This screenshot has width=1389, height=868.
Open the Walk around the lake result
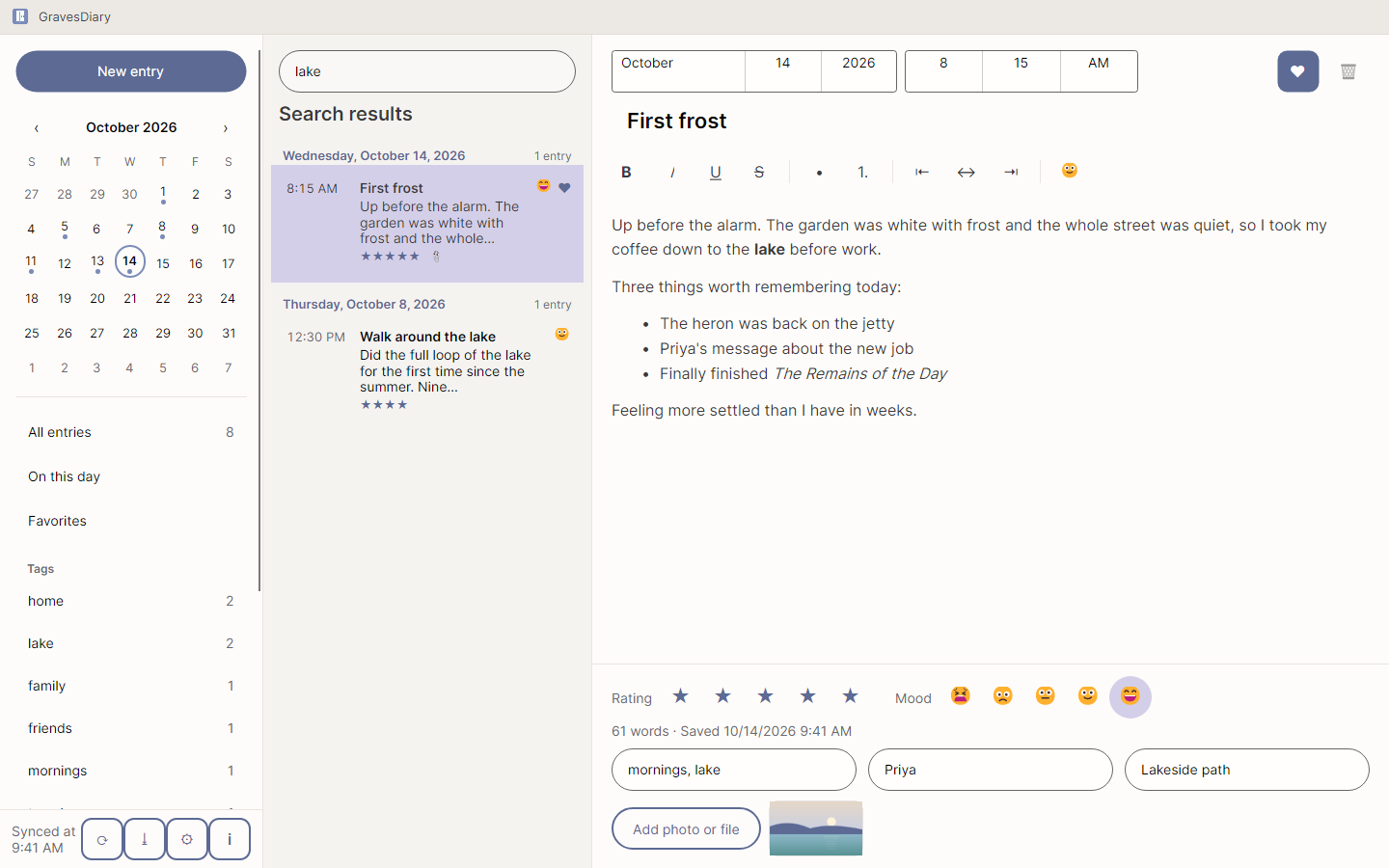[427, 371]
